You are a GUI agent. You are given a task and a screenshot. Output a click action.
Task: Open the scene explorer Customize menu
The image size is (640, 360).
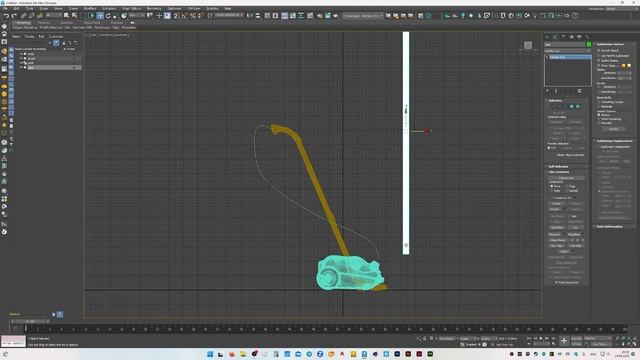(x=56, y=36)
